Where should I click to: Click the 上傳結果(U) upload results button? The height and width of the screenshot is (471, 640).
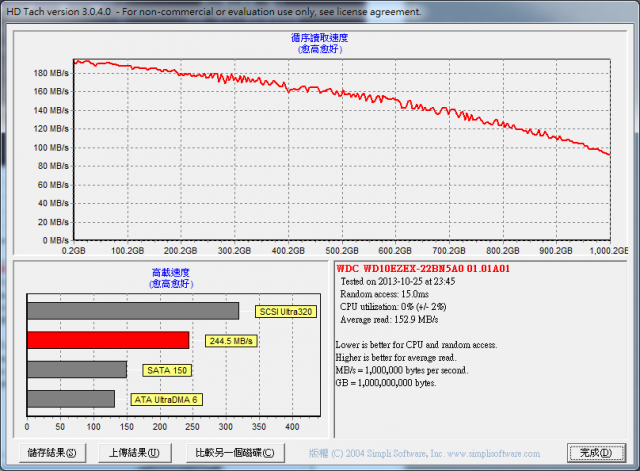click(x=134, y=453)
